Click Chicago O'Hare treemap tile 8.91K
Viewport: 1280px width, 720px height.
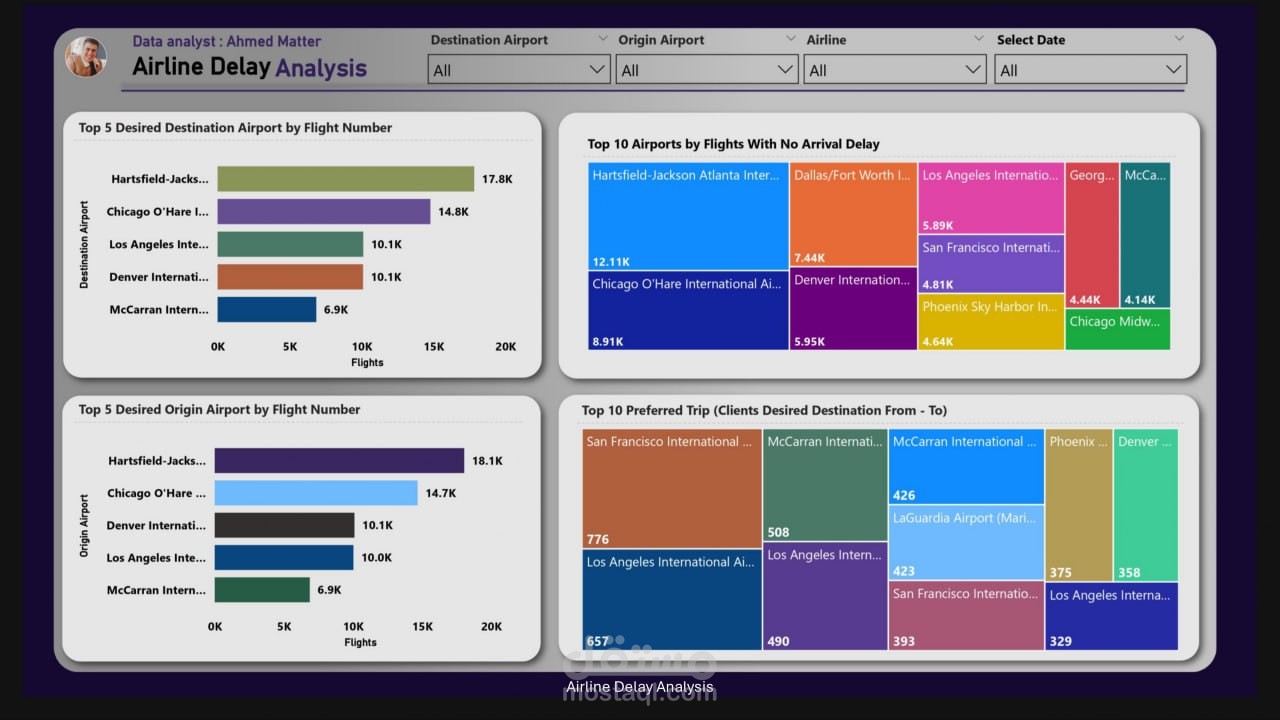coord(689,311)
